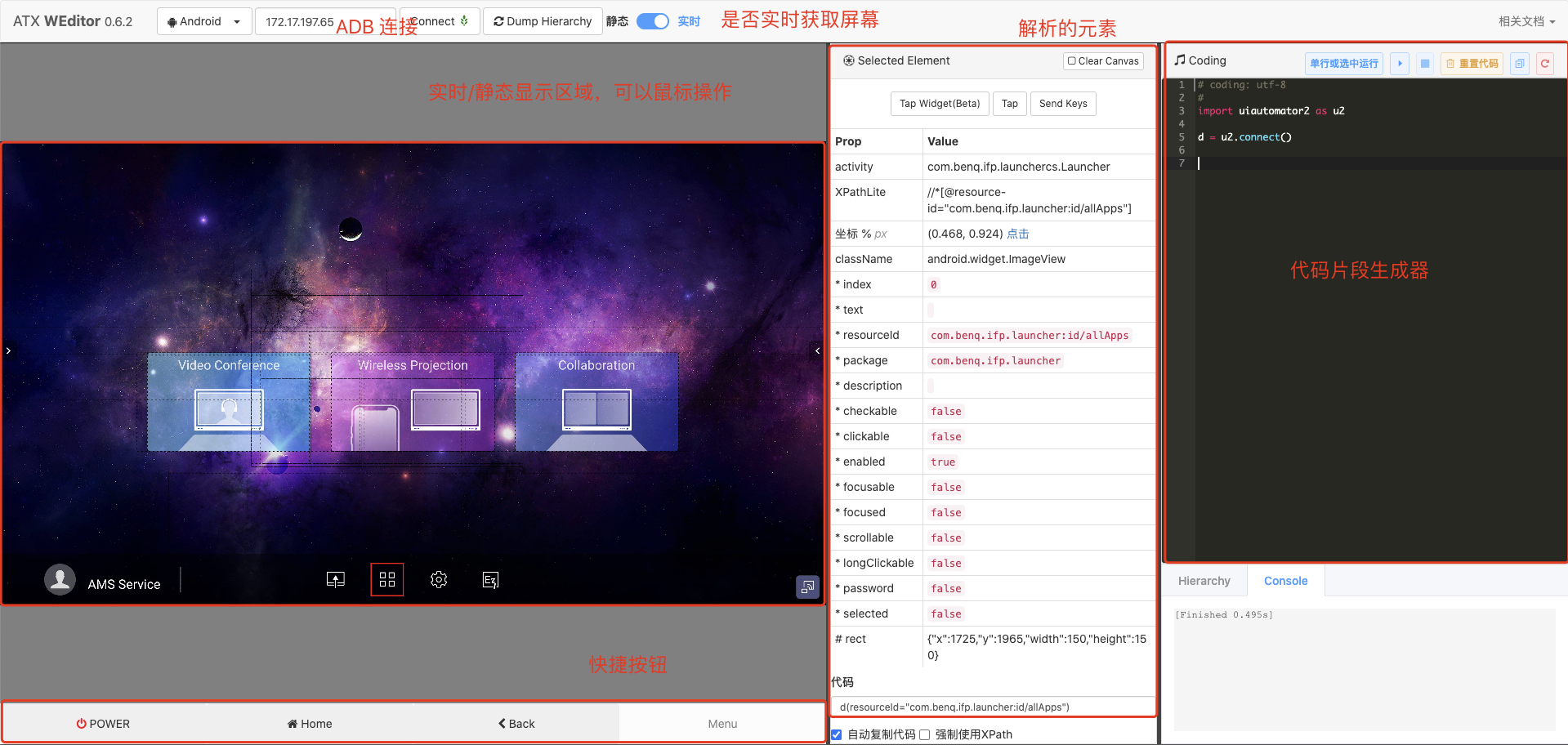This screenshot has height=745, width=1568.
Task: Open the Android platform dropdown
Action: click(203, 20)
